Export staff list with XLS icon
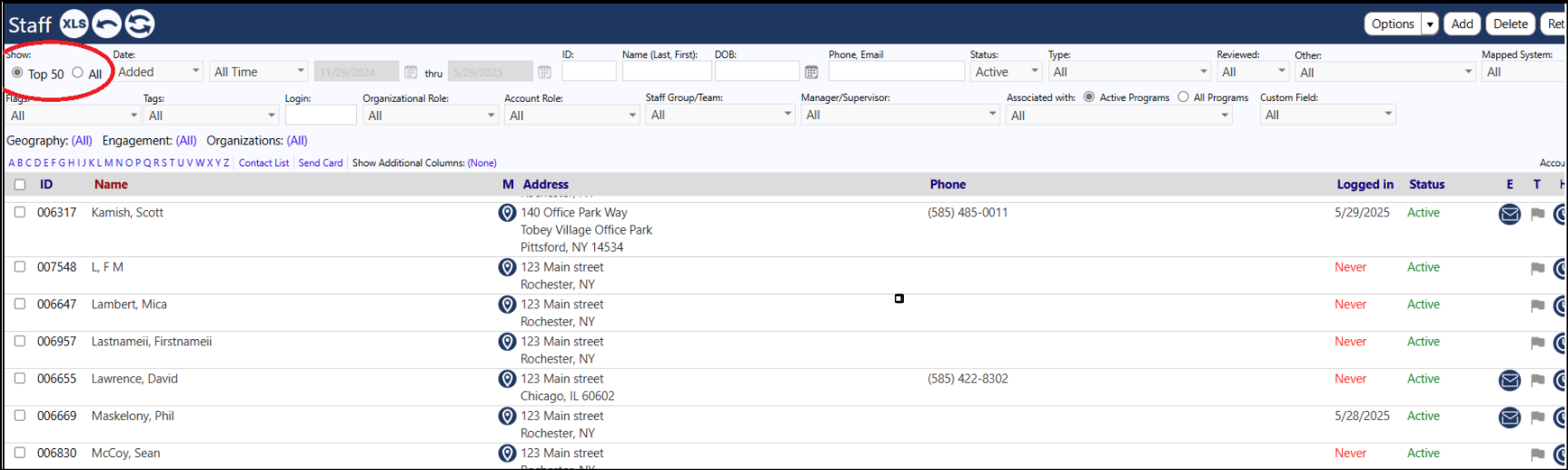1568x470 pixels. [x=74, y=24]
